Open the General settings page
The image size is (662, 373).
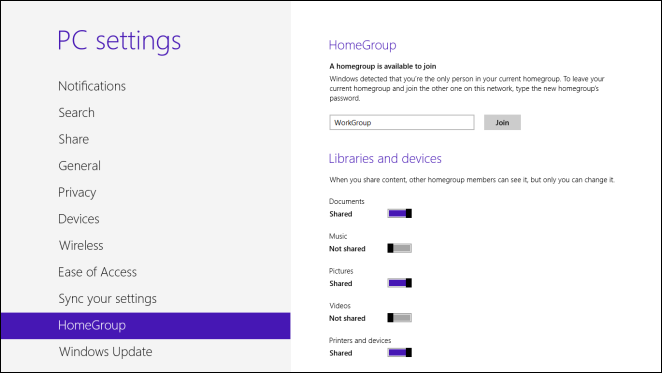coord(79,166)
